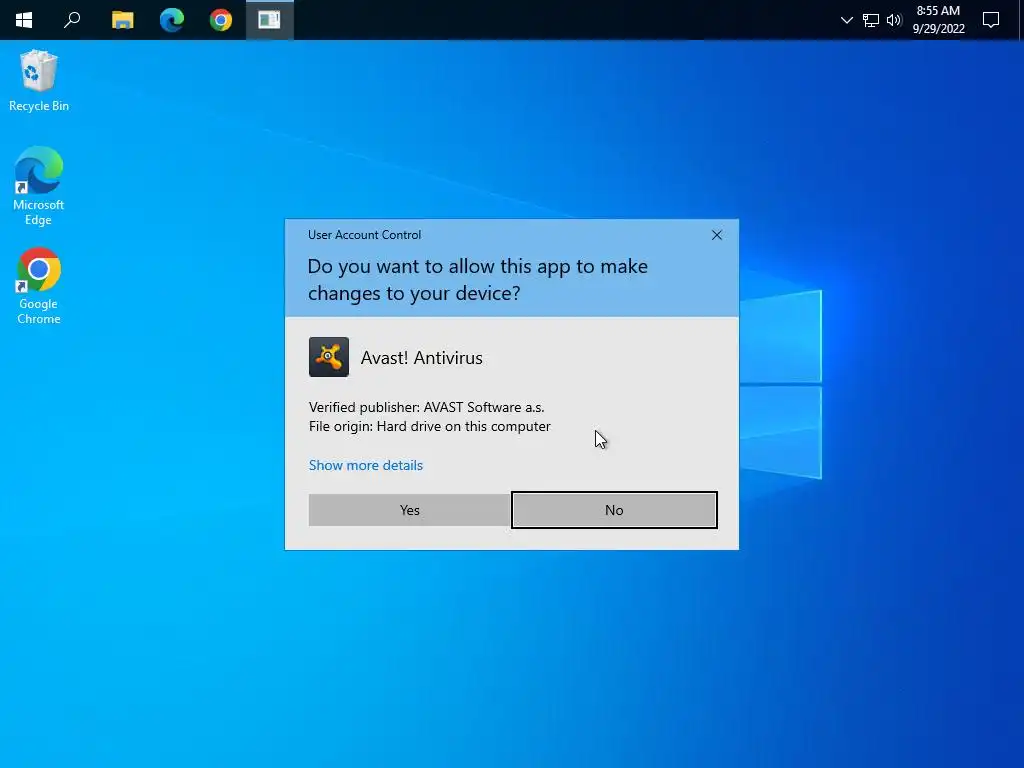Screen dimensions: 1024x768
Task: Select the active installer taskbar item
Action: coord(270,20)
